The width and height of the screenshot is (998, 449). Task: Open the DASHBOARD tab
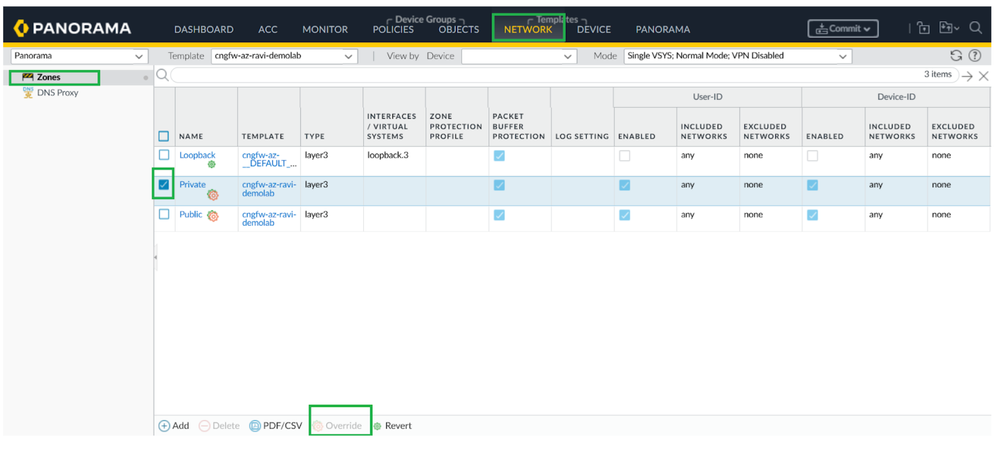click(203, 30)
